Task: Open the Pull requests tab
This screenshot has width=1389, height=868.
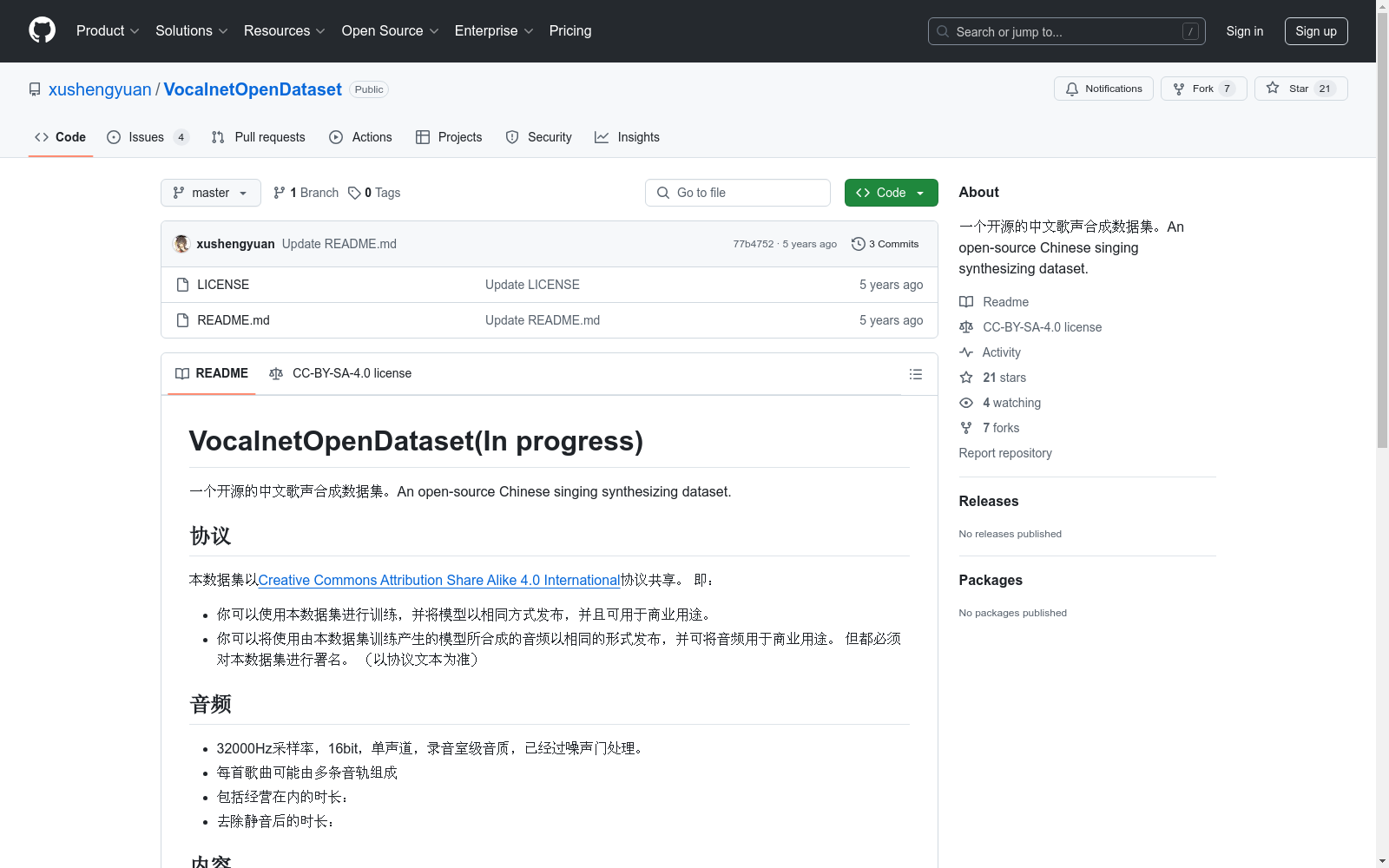Action: (x=259, y=137)
